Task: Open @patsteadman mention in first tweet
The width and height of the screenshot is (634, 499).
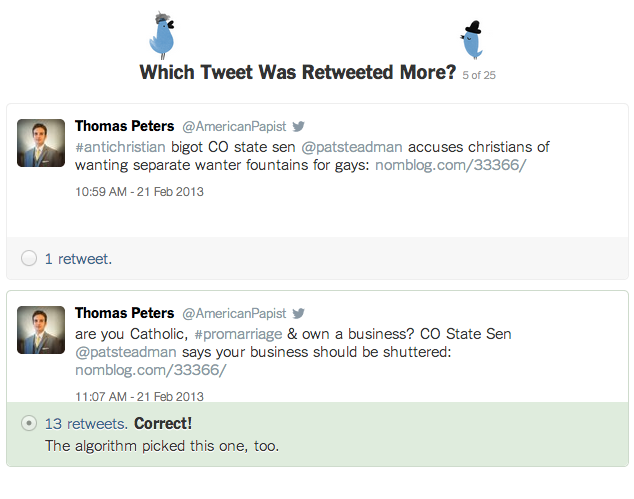Action: coord(352,147)
